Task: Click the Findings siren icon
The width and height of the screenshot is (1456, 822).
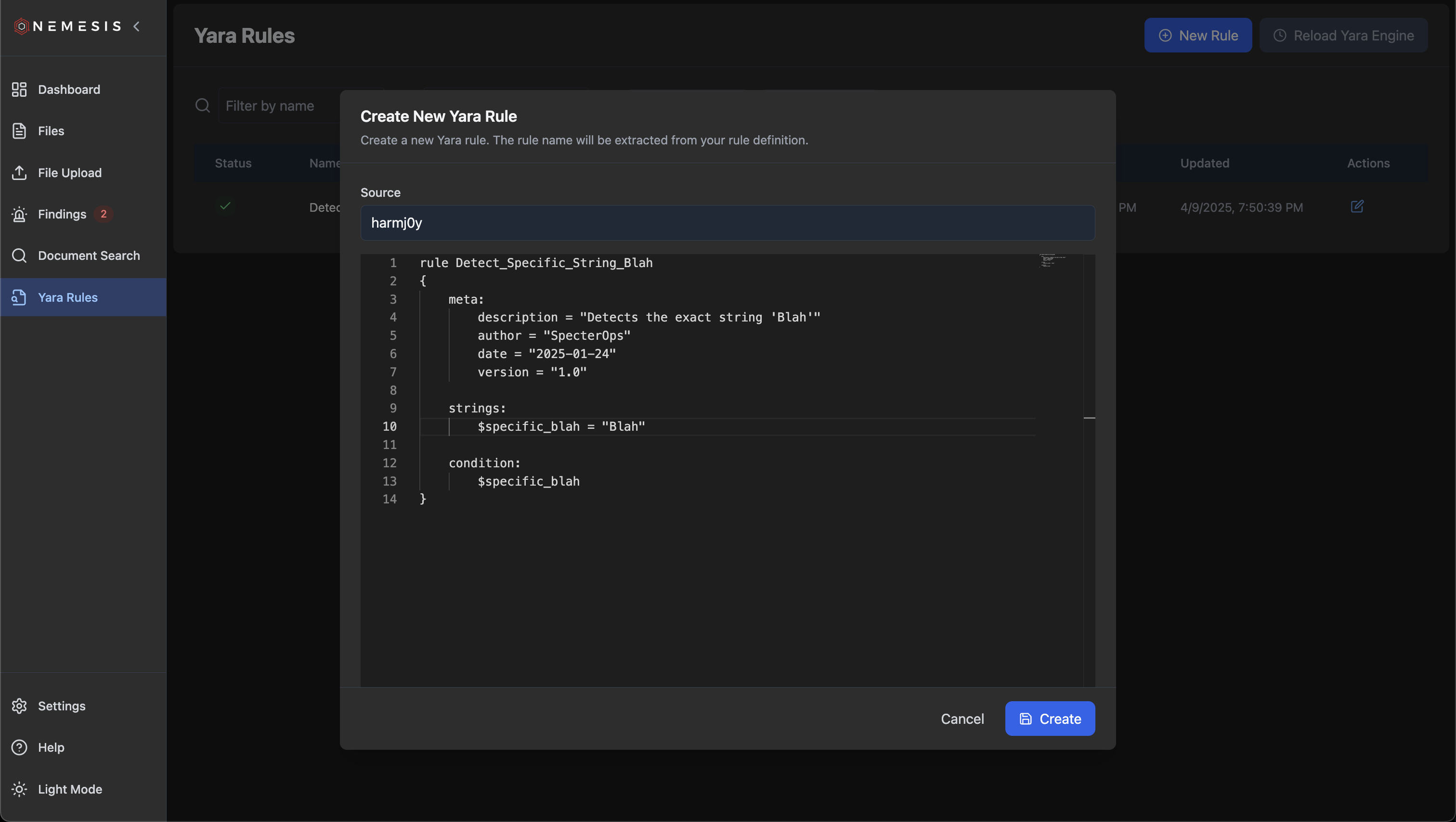Action: (19, 214)
